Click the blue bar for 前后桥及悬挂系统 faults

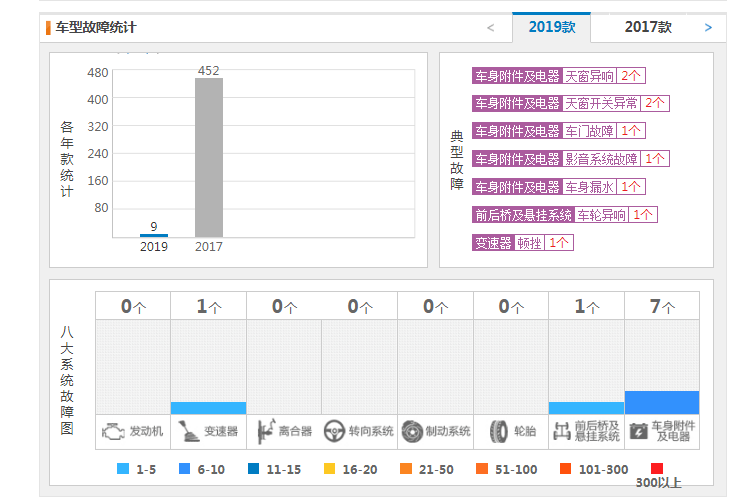586,408
